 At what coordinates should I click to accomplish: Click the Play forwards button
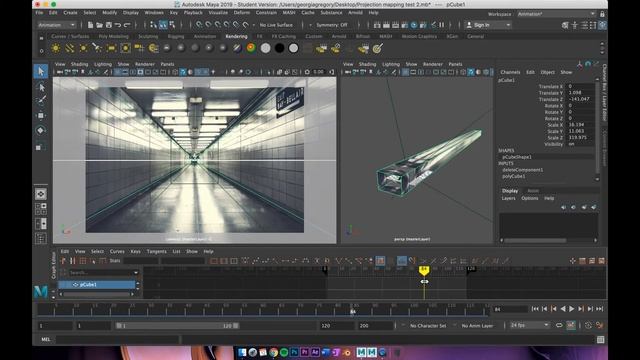[571, 309]
